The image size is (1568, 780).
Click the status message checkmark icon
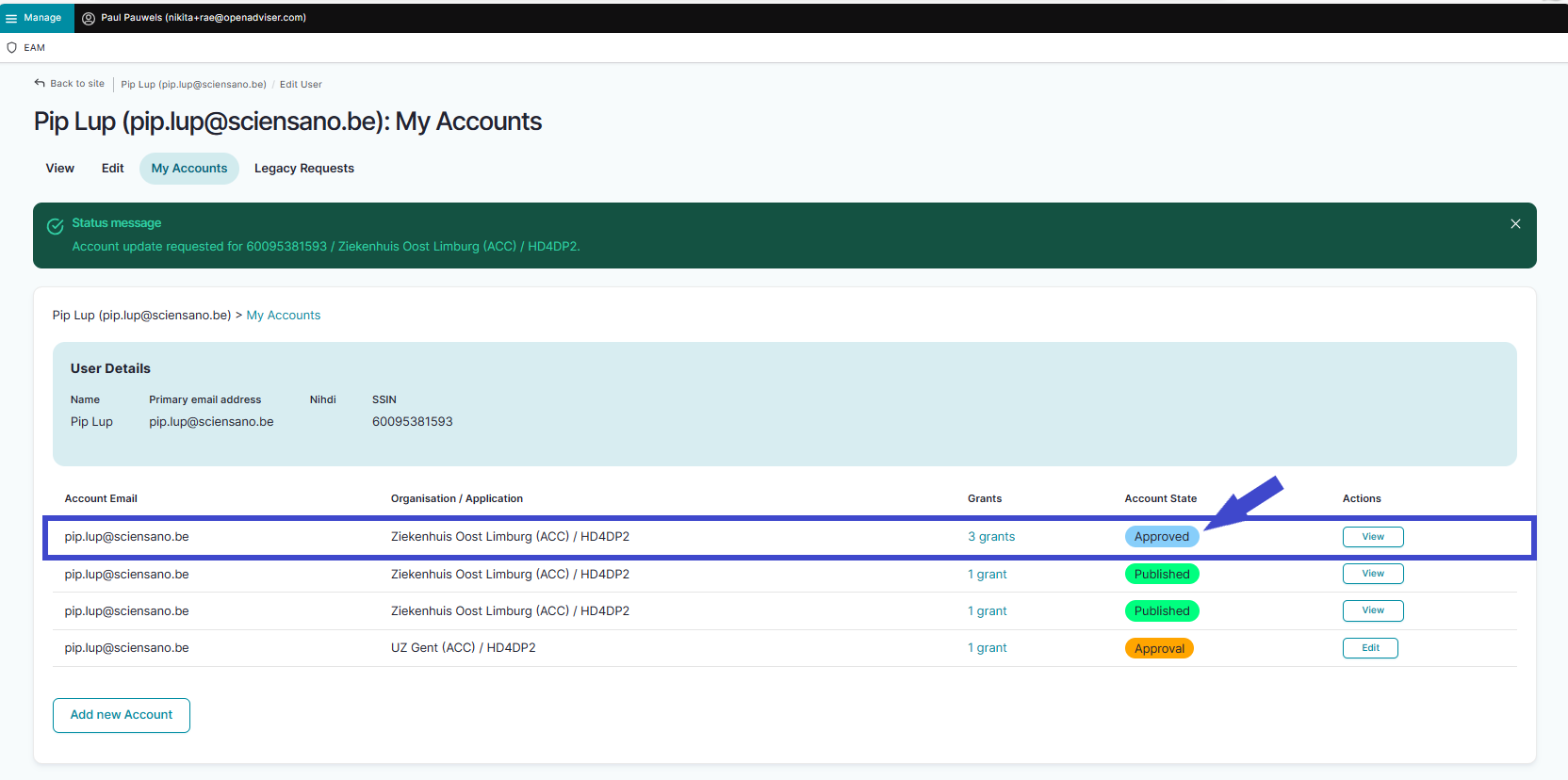tap(56, 226)
